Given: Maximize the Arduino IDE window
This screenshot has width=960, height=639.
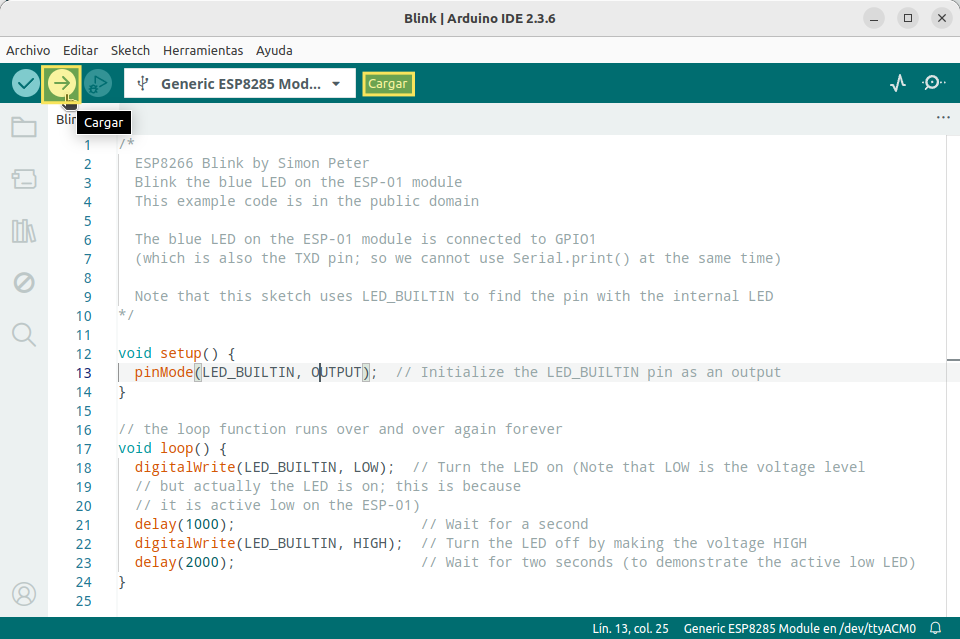Looking at the screenshot, I should [908, 18].
